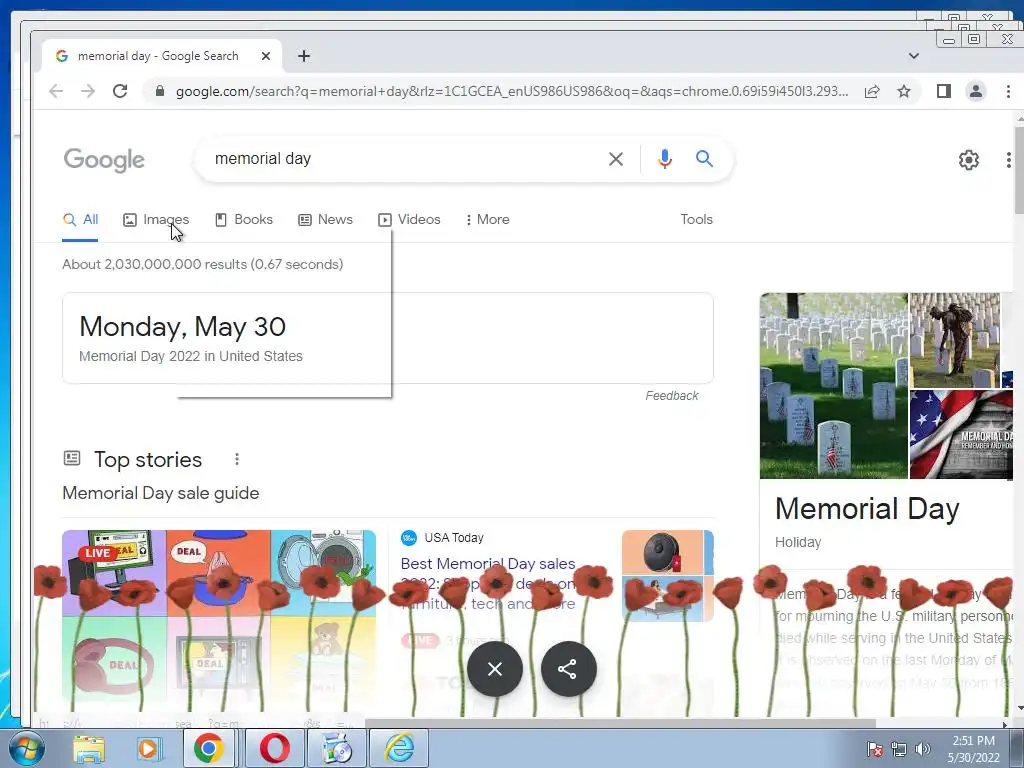
Task: Open the Chrome profile avatar
Action: point(976,91)
